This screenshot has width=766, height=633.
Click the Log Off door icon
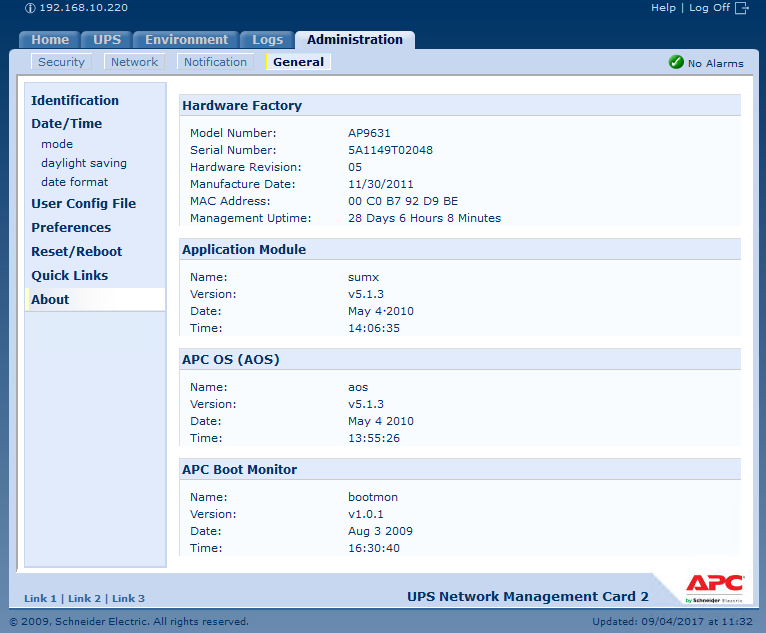pos(741,8)
